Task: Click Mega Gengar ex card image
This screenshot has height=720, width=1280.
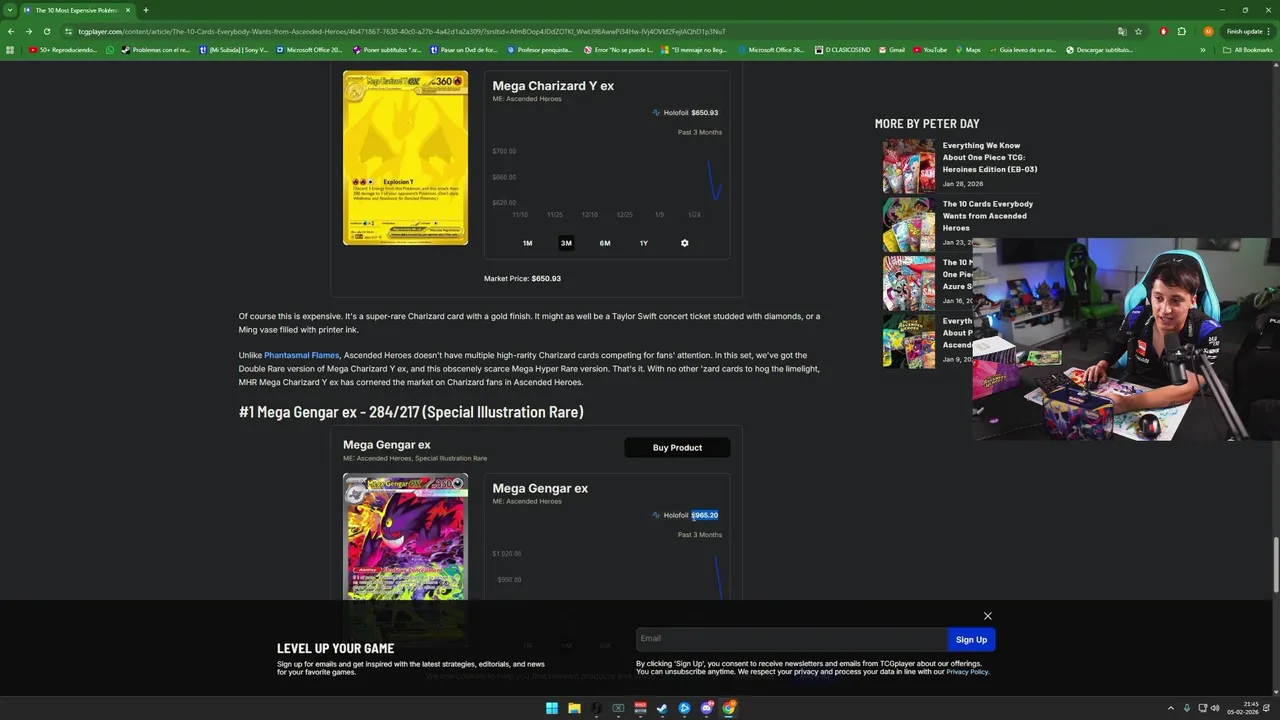Action: pyautogui.click(x=405, y=537)
